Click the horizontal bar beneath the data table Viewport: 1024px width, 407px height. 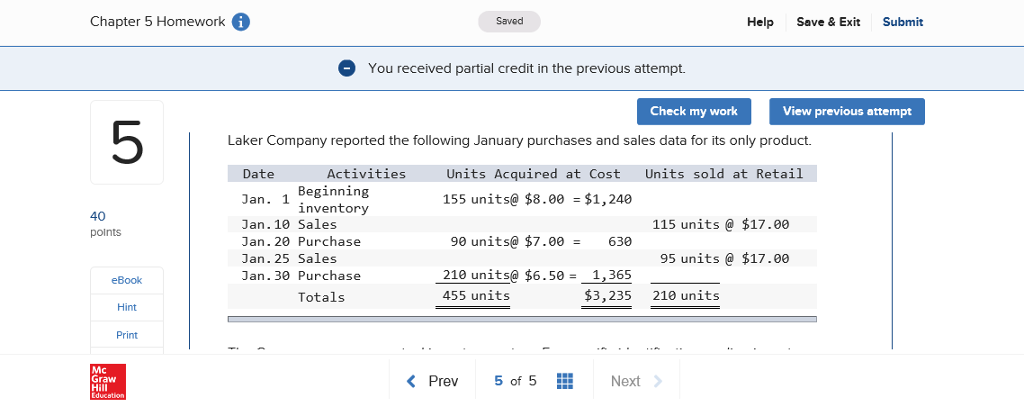click(522, 319)
